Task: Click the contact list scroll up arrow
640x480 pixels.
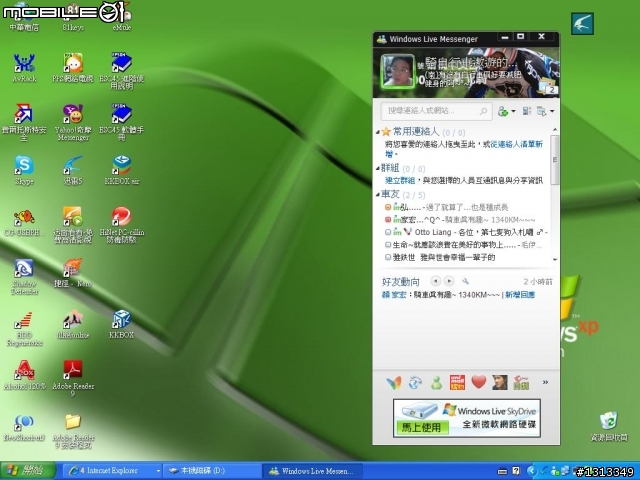Action: pyautogui.click(x=555, y=130)
